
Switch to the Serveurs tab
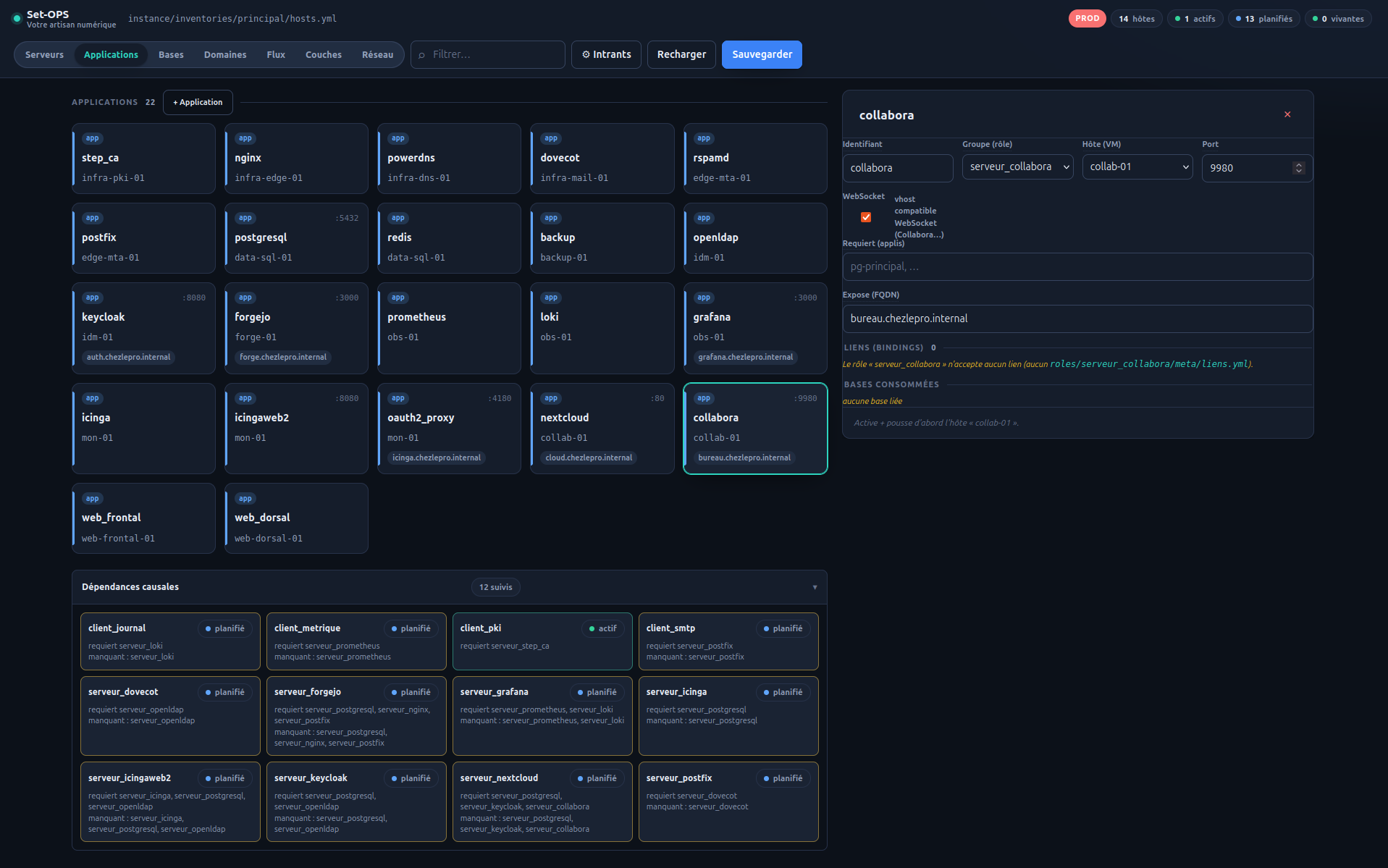(x=44, y=54)
